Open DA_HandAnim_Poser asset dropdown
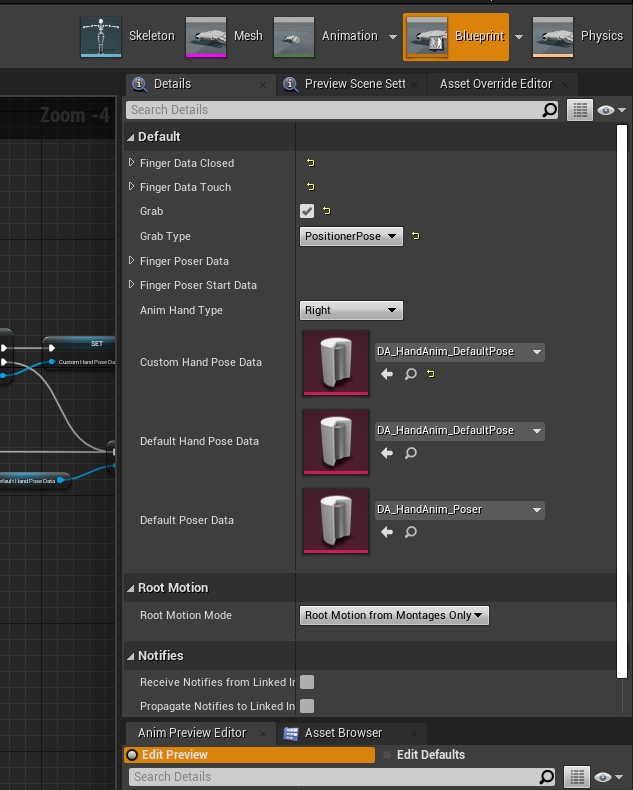Image resolution: width=633 pixels, height=790 pixels. click(460, 510)
